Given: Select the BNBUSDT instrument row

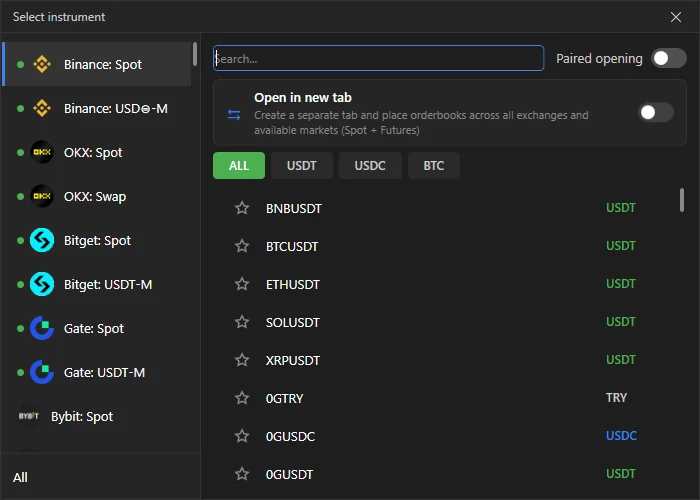Looking at the screenshot, I should pyautogui.click(x=446, y=208).
